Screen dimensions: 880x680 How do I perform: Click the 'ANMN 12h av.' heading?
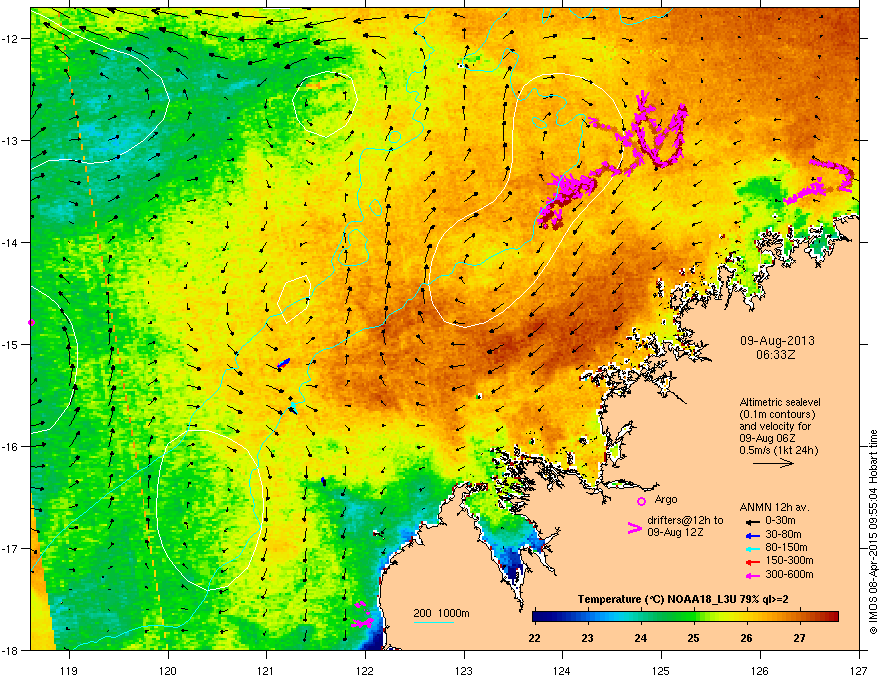coord(774,507)
